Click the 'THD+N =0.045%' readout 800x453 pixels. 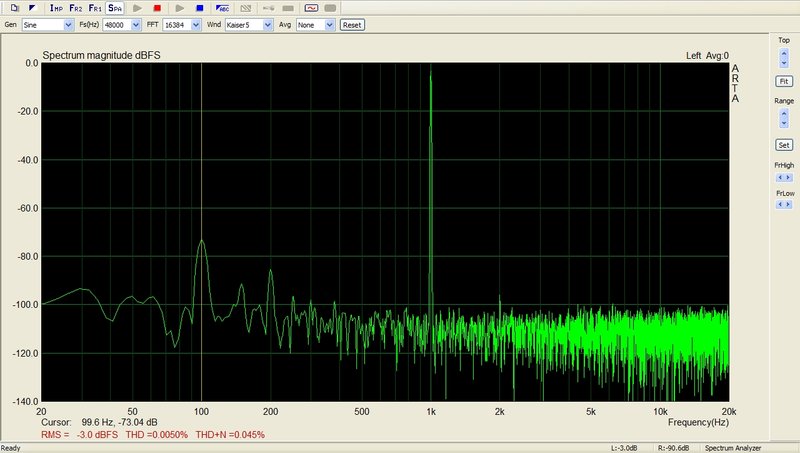click(x=230, y=435)
